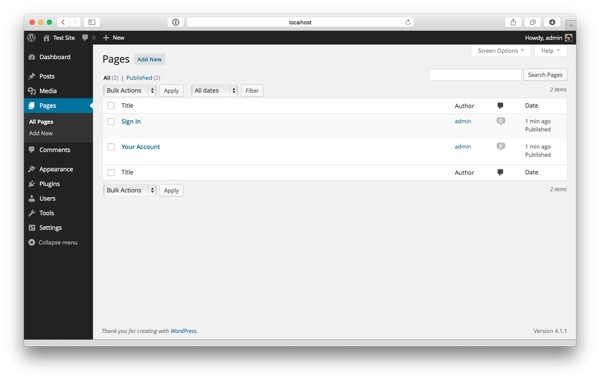This screenshot has height=381, width=600.
Task: Go back with Safari back arrow
Action: (x=64, y=22)
